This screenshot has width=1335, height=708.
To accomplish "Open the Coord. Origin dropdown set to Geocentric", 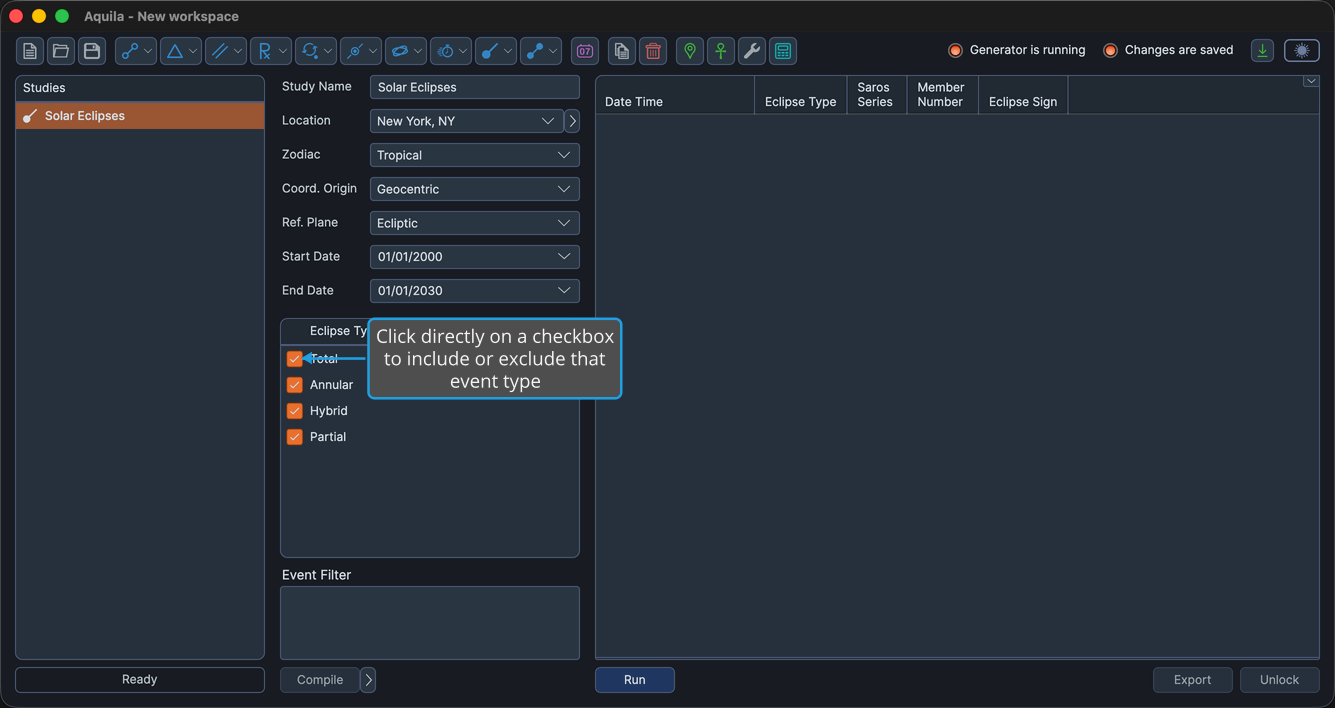I will [x=475, y=189].
